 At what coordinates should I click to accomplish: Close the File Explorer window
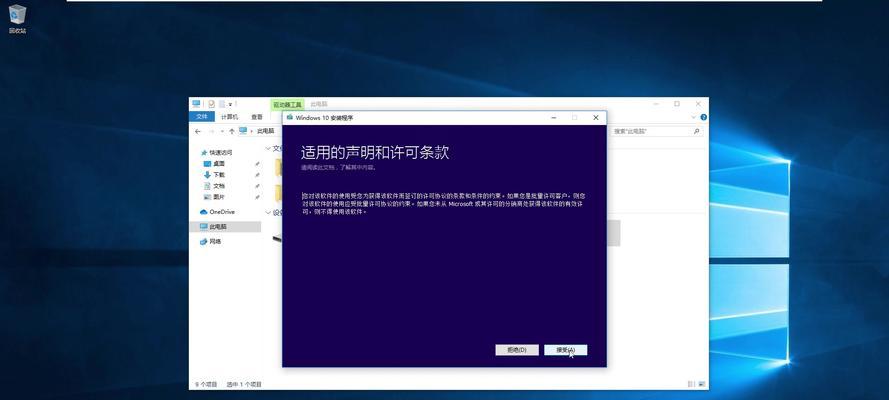[698, 104]
